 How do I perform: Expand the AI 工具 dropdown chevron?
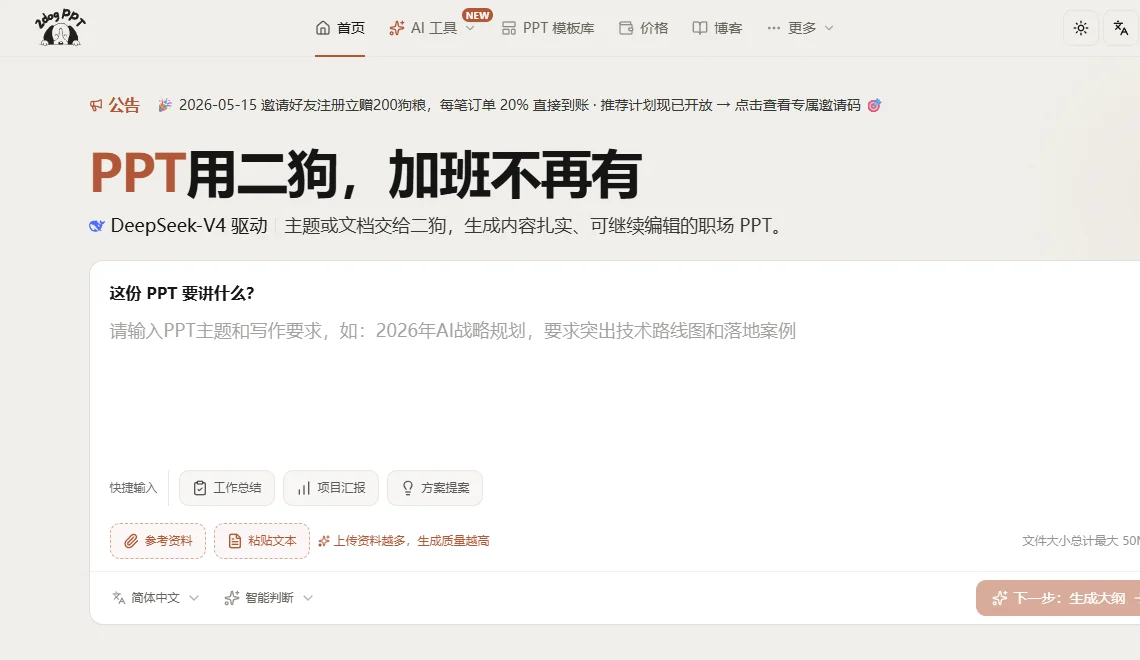coord(470,28)
